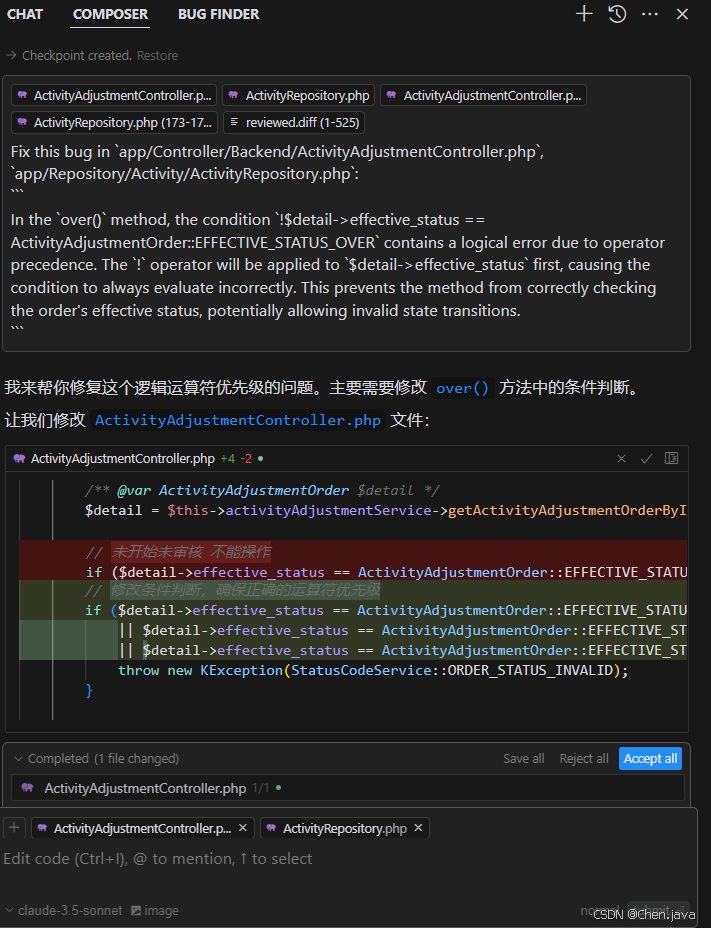Start a new composer with plus icon

tap(584, 14)
